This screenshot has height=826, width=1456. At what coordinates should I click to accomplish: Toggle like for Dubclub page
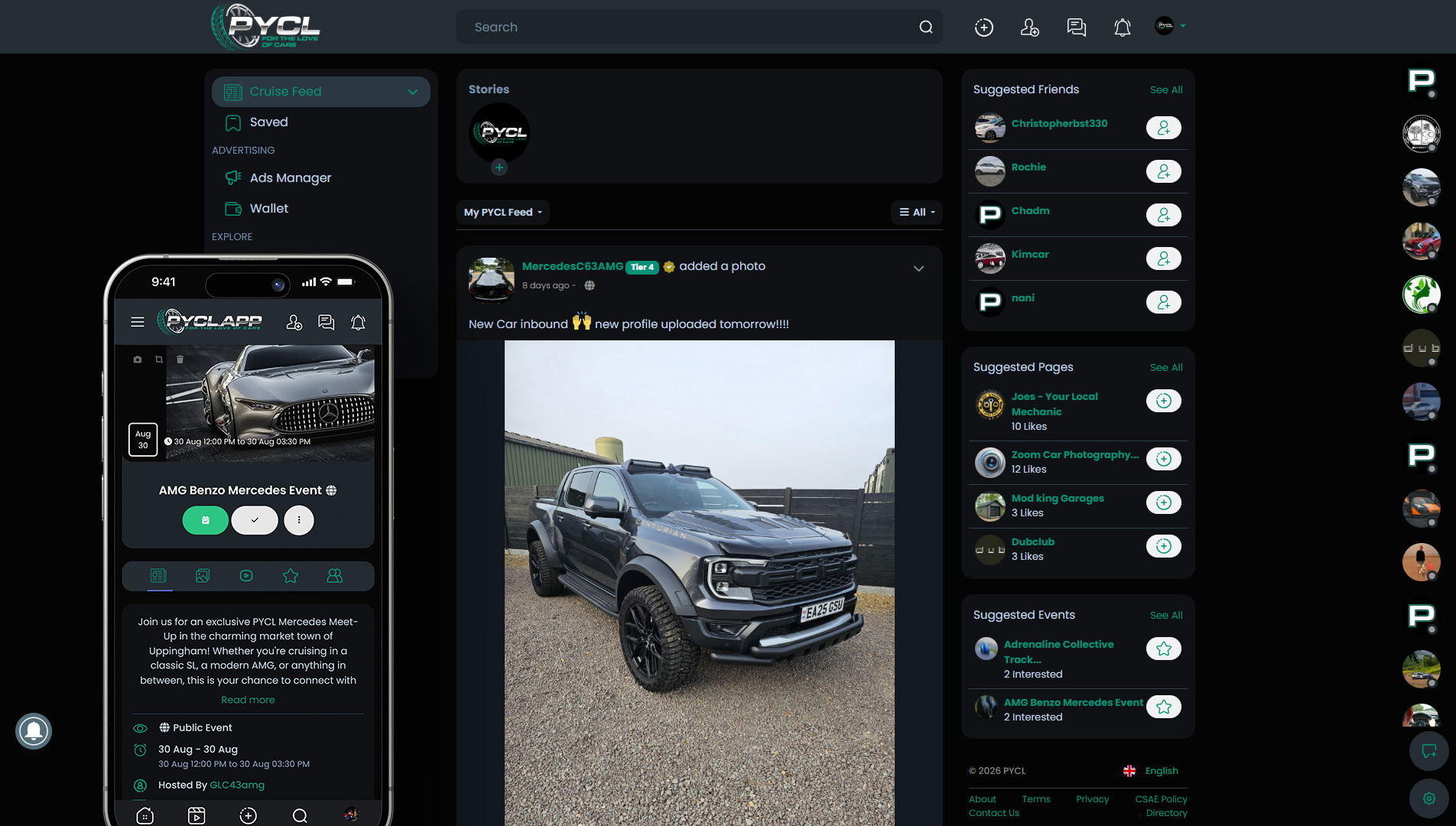(1163, 546)
